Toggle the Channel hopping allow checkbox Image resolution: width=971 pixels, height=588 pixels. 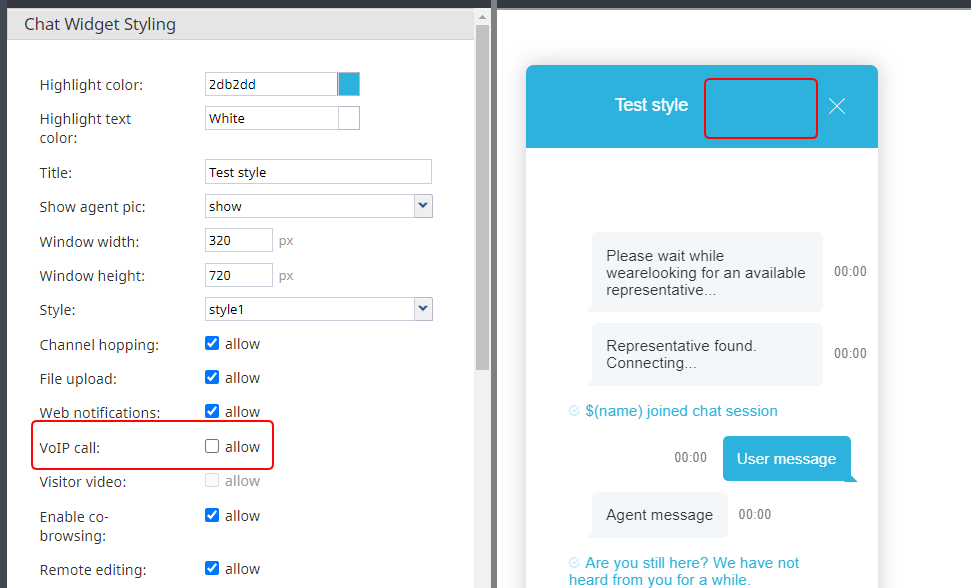(212, 343)
